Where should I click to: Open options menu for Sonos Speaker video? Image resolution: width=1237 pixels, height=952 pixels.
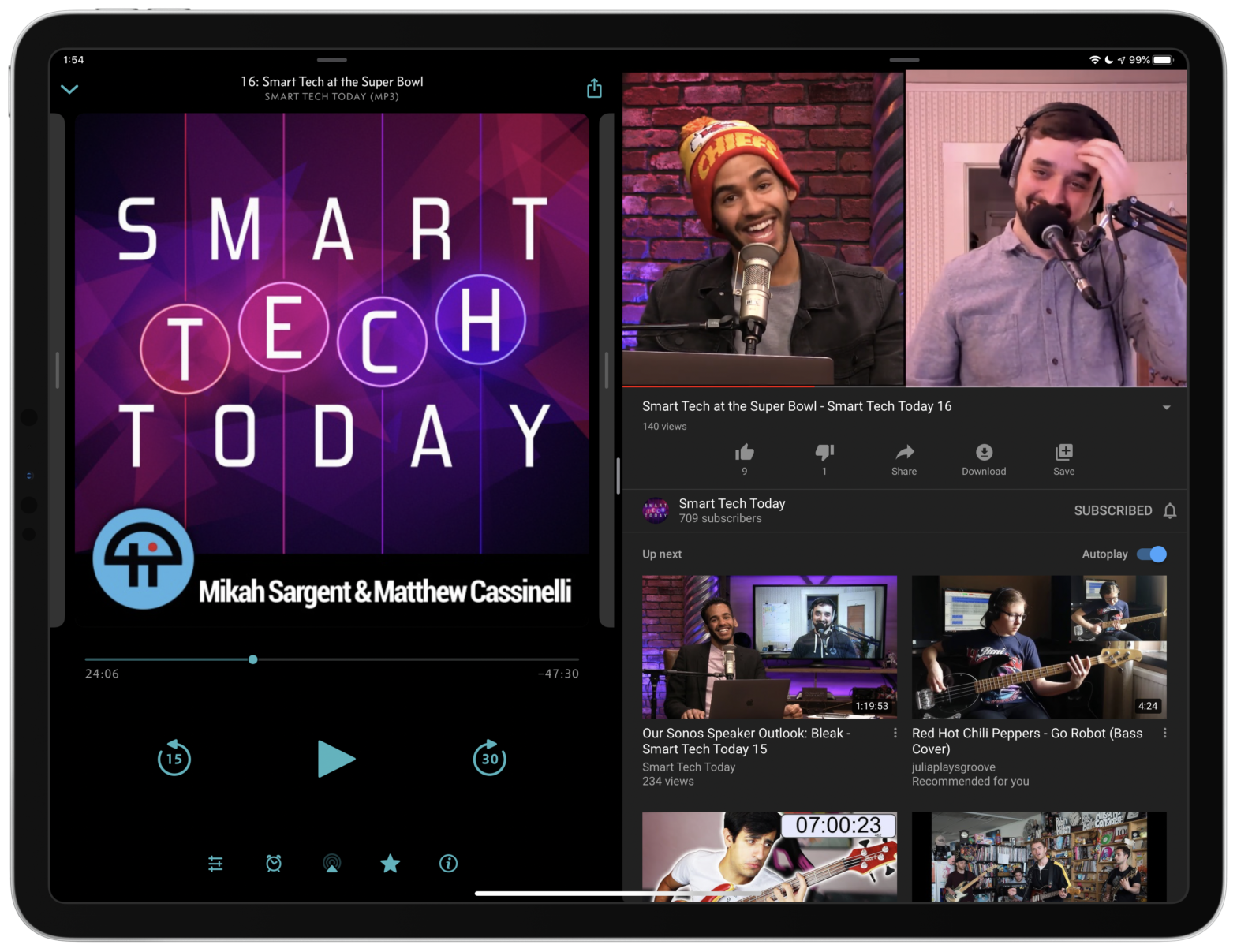point(895,734)
